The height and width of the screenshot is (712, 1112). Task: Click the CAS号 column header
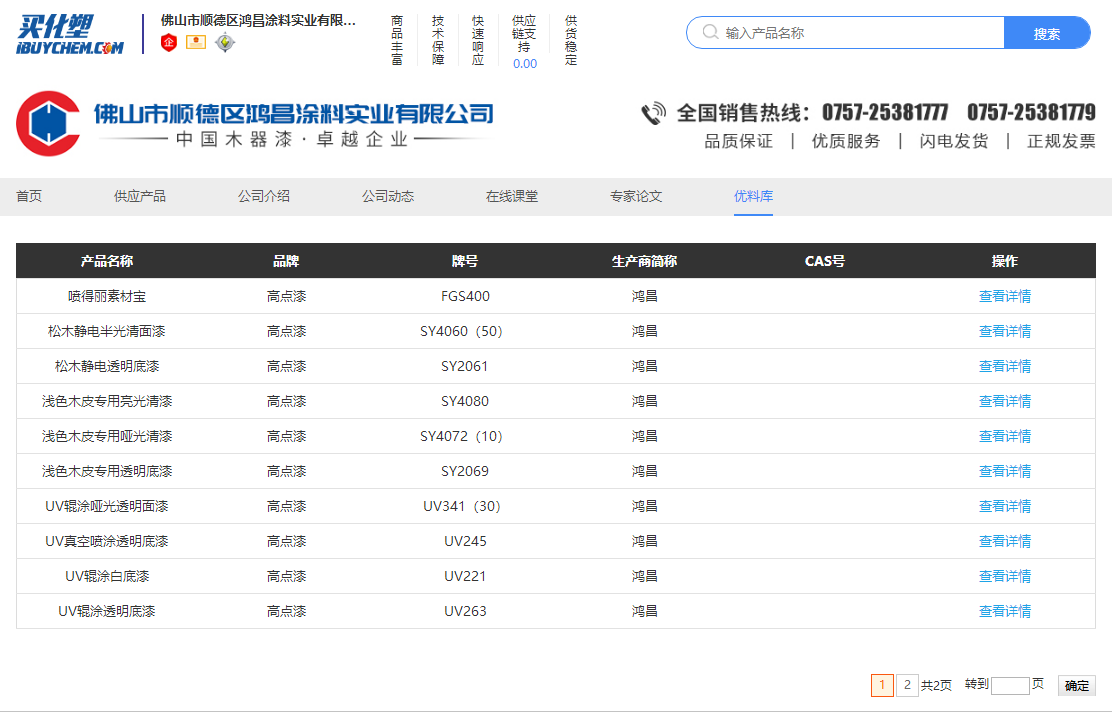click(x=825, y=261)
